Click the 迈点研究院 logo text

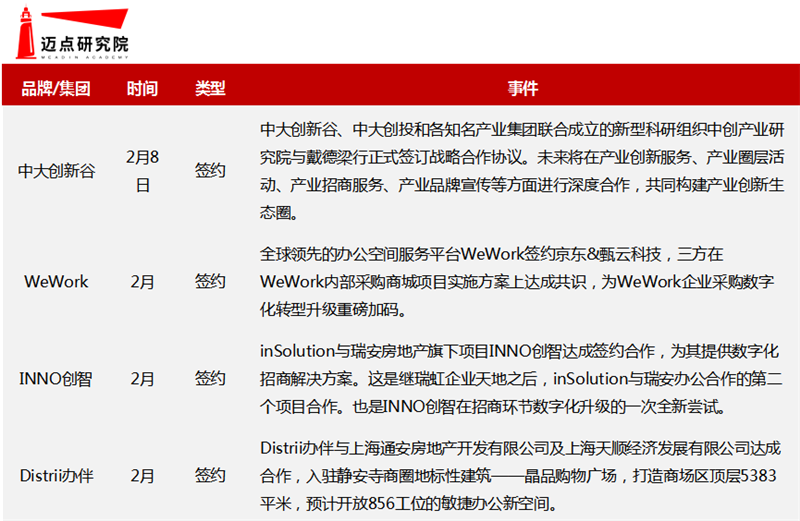[85, 44]
